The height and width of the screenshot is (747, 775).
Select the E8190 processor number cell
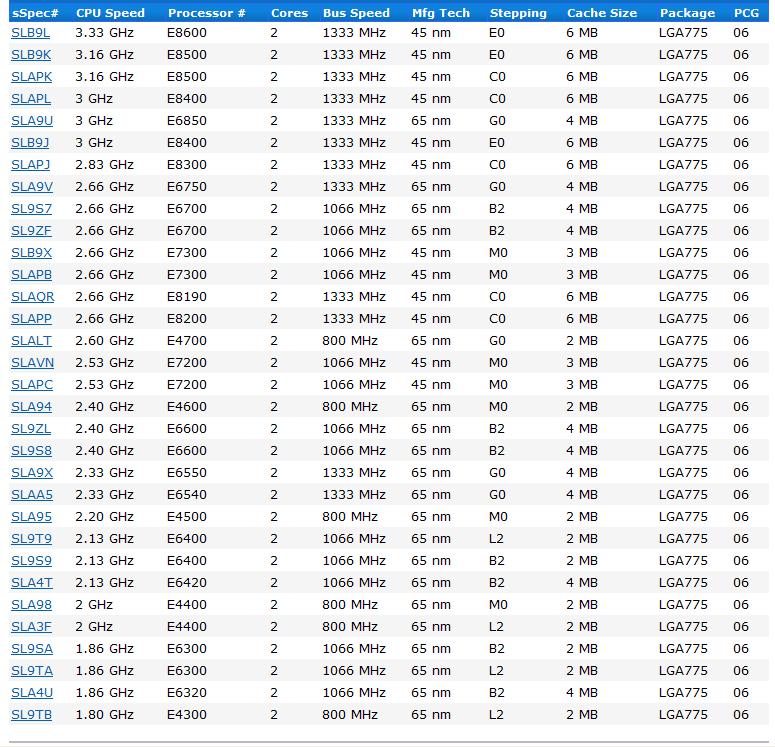pyautogui.click(x=187, y=297)
